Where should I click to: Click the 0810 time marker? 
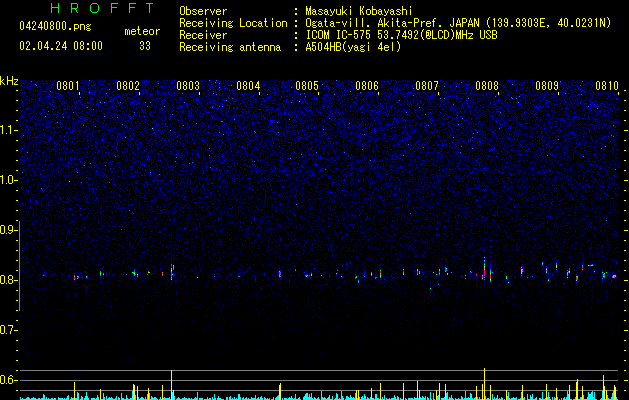(x=607, y=85)
